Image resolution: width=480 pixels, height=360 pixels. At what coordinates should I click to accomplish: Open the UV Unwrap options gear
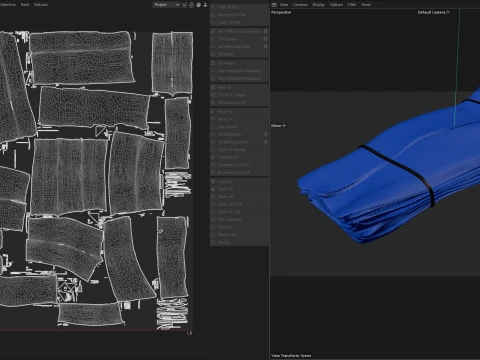265,39
